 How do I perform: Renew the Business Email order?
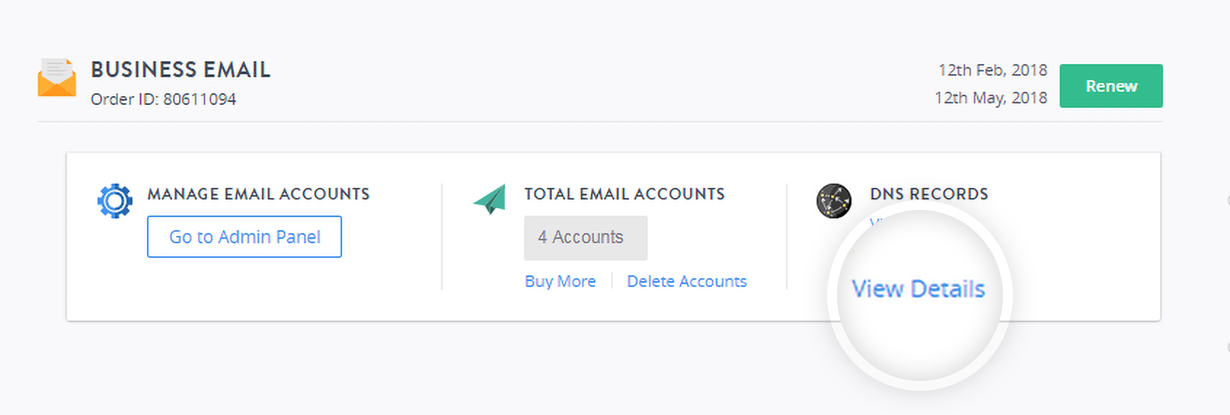click(1111, 86)
